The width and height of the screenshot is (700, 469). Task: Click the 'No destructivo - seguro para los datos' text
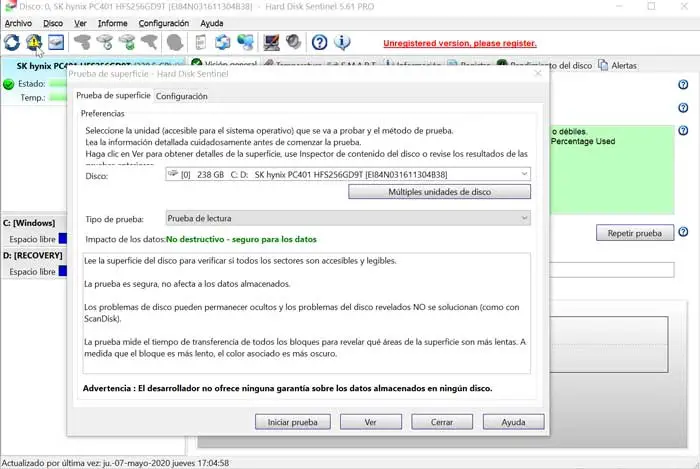coord(241,239)
